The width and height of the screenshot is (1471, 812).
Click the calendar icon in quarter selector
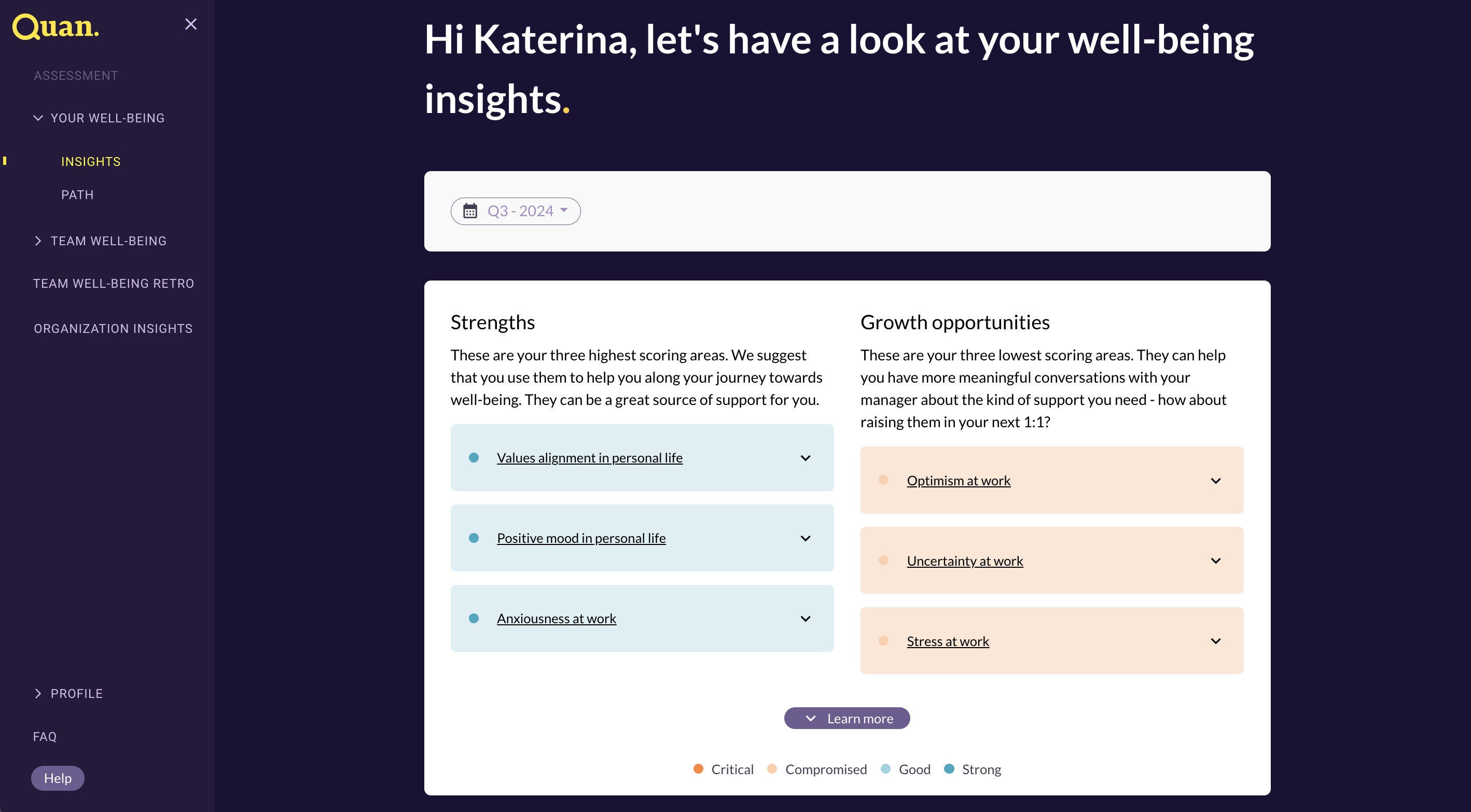point(470,211)
